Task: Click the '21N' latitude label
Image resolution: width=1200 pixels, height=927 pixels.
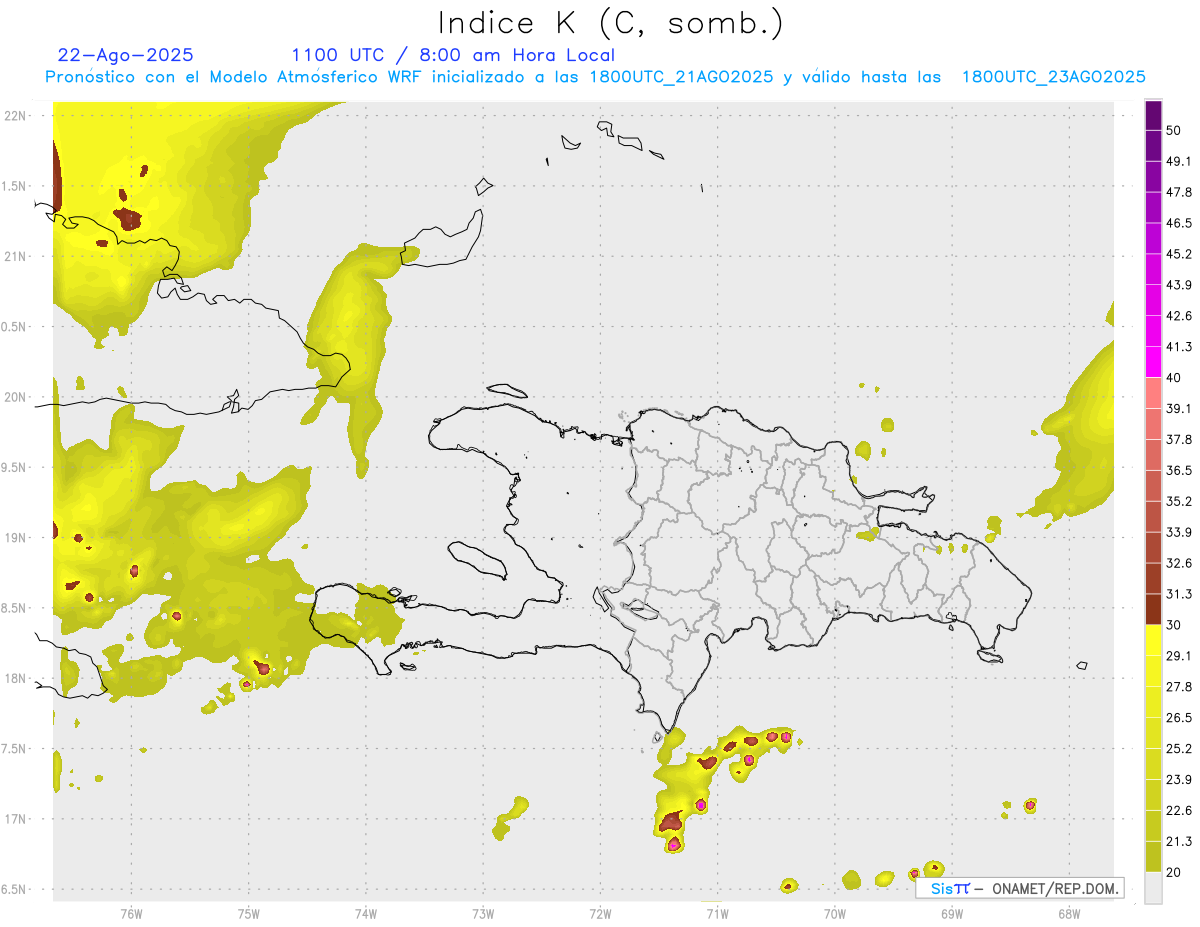Action: pos(14,257)
